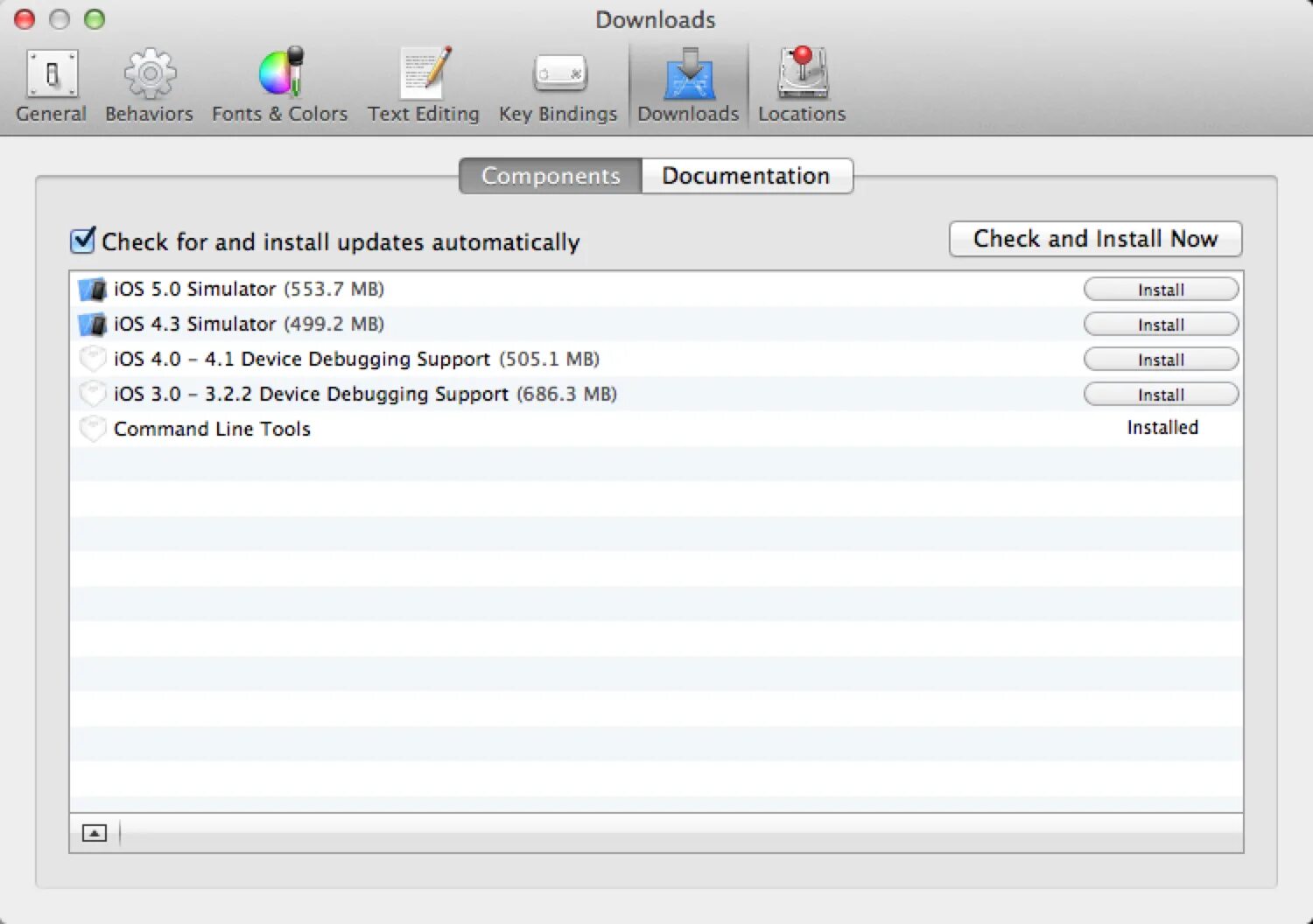The image size is (1313, 924).
Task: Select iOS 3.0 – 3.2.2 Device Debugging Support text
Action: click(365, 395)
